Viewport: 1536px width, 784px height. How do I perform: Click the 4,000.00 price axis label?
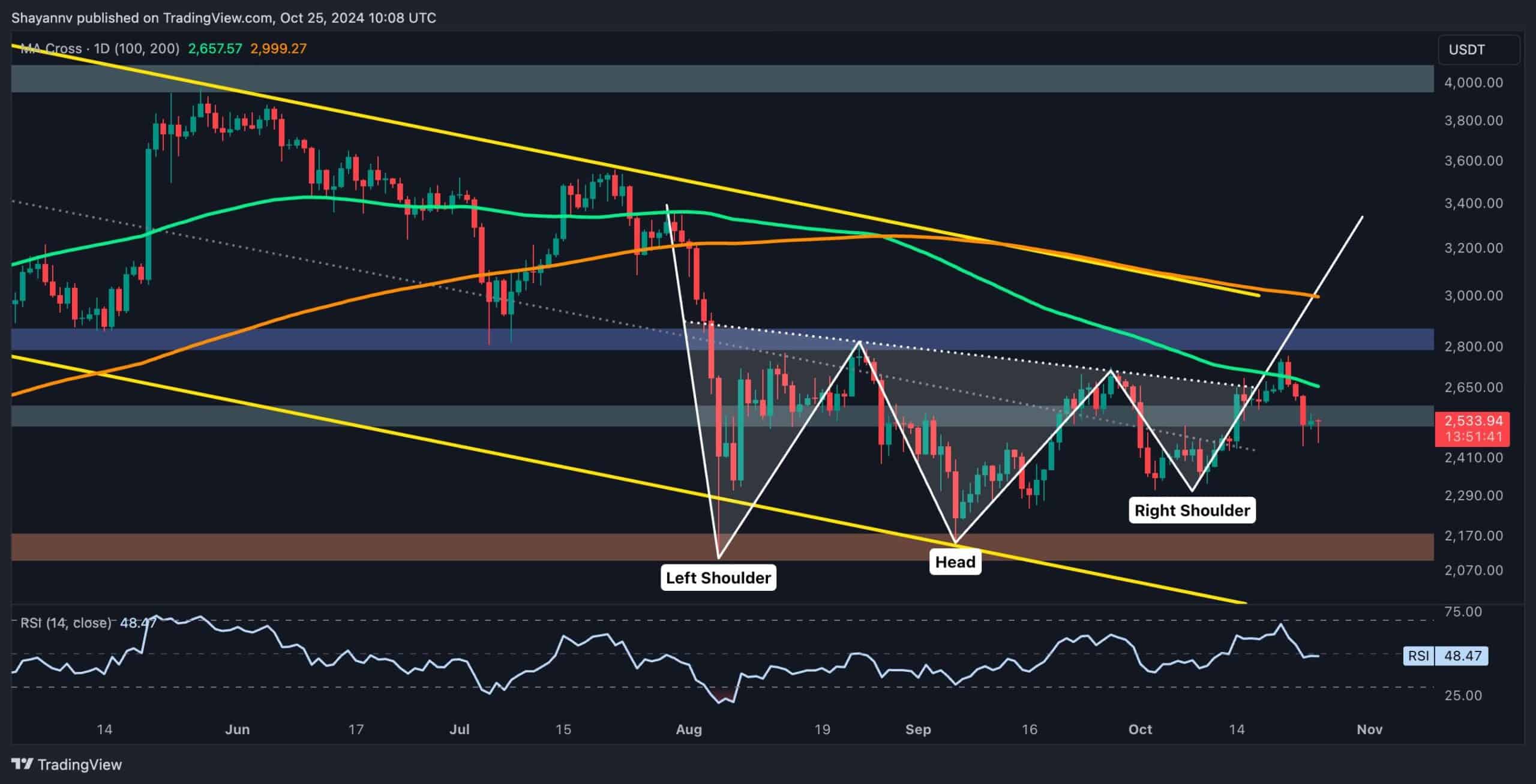pos(1473,83)
